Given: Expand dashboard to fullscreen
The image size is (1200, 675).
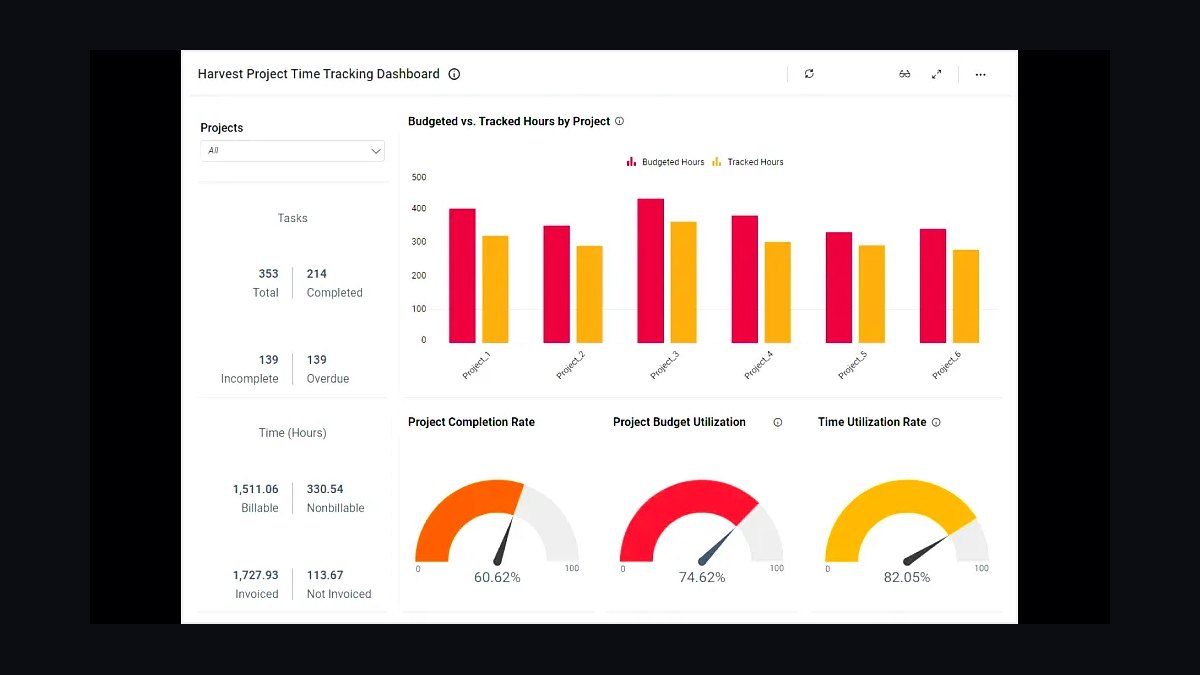Looking at the screenshot, I should 937,74.
